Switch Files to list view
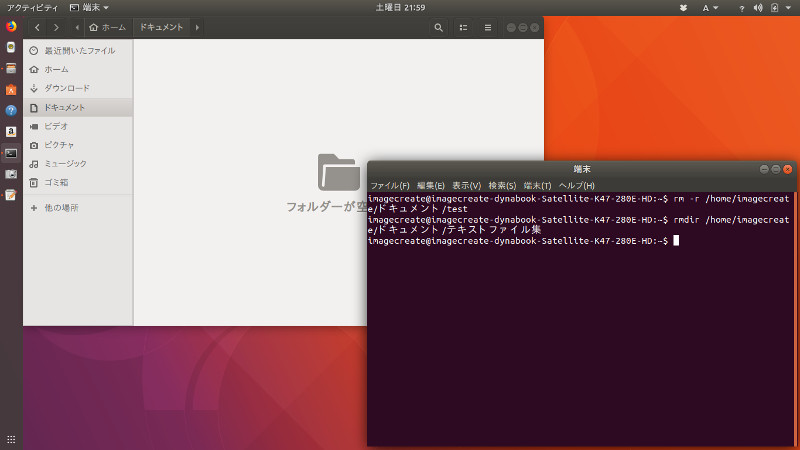Screen dimensions: 800x450 (x=463, y=28)
